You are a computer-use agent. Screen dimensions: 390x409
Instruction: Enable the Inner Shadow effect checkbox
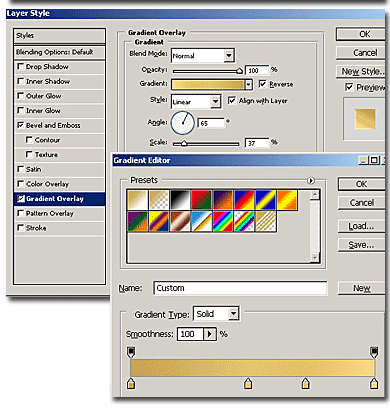[x=21, y=81]
